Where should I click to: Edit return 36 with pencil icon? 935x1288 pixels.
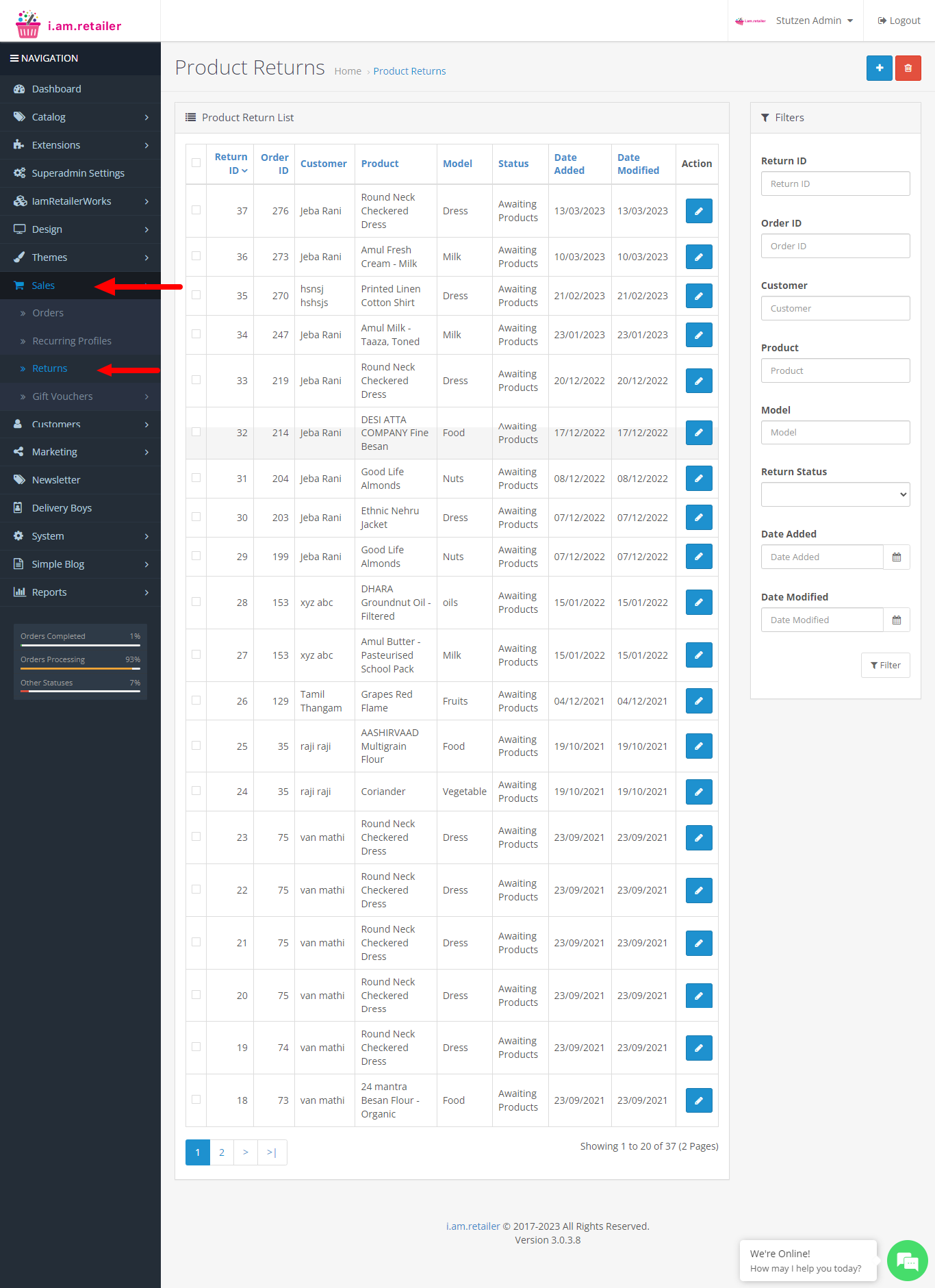[699, 257]
